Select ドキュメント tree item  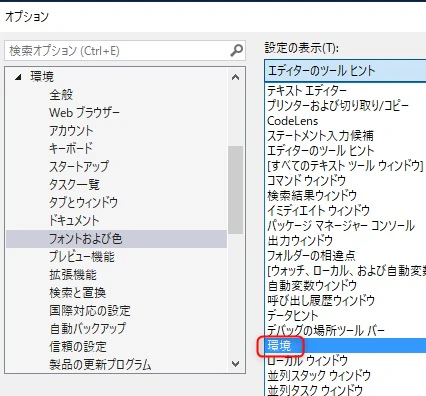(x=74, y=221)
